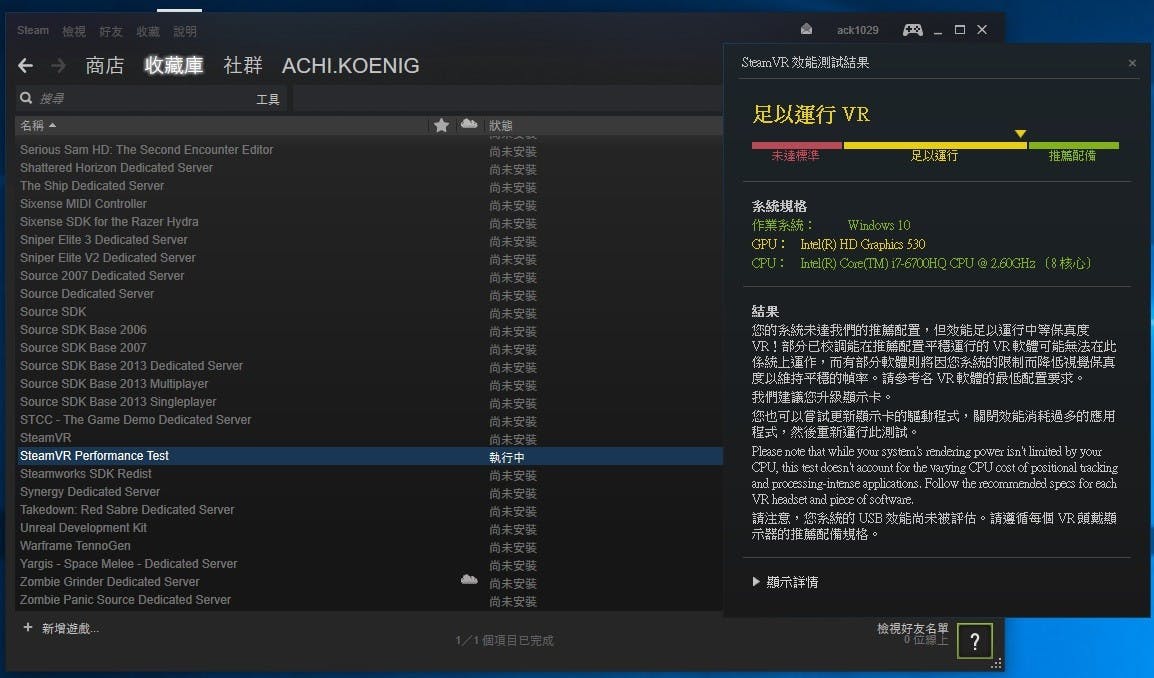Go forward with the right arrow
The width and height of the screenshot is (1154, 678).
59,66
